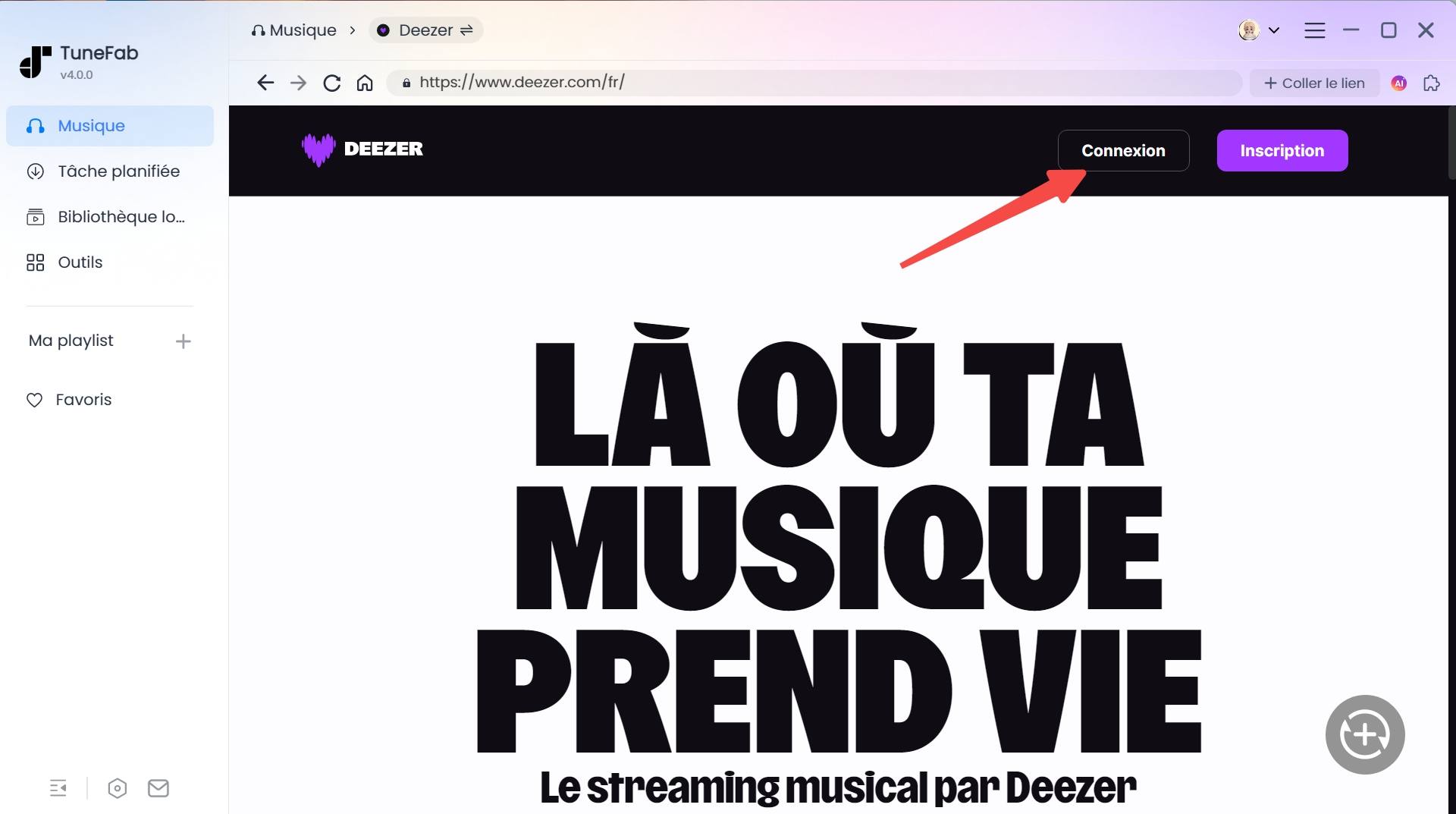
Task: Click the padlock icon in the address bar
Action: [x=406, y=83]
